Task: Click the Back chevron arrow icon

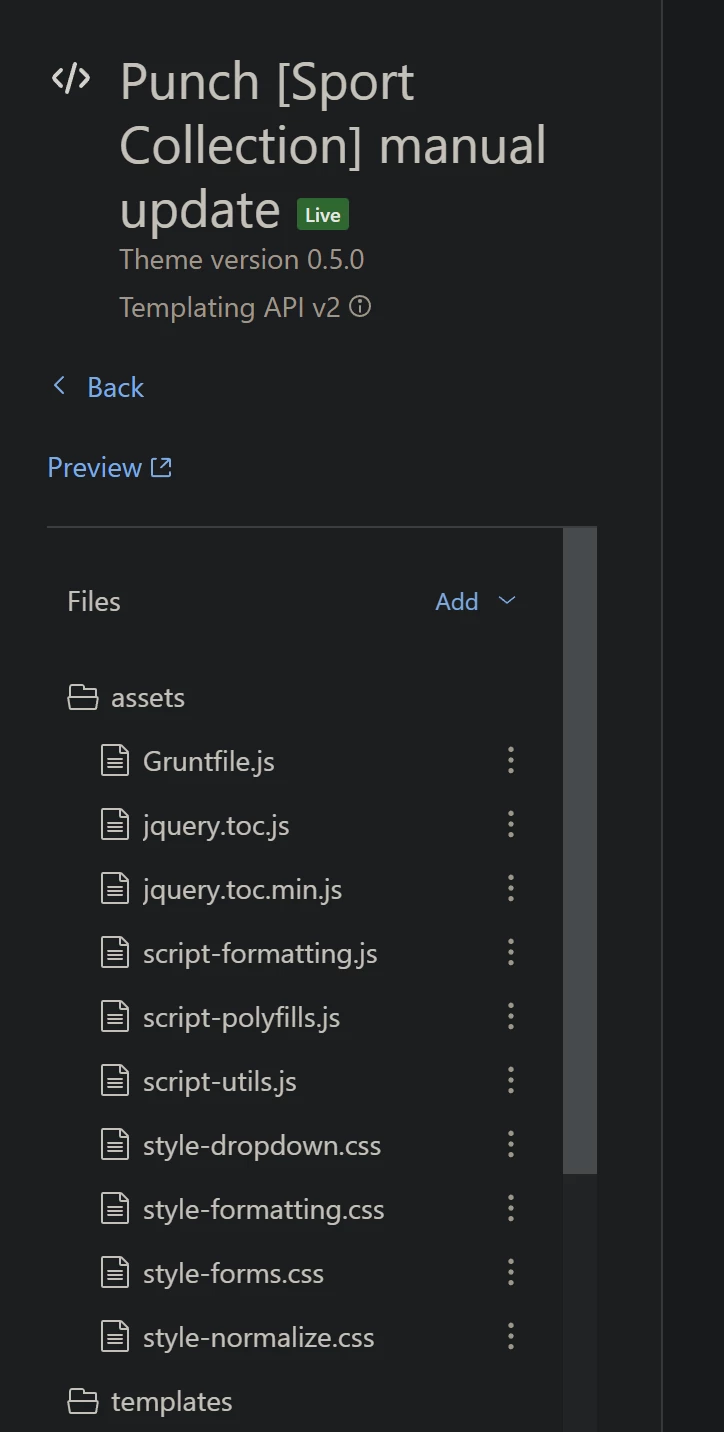Action: coord(59,386)
